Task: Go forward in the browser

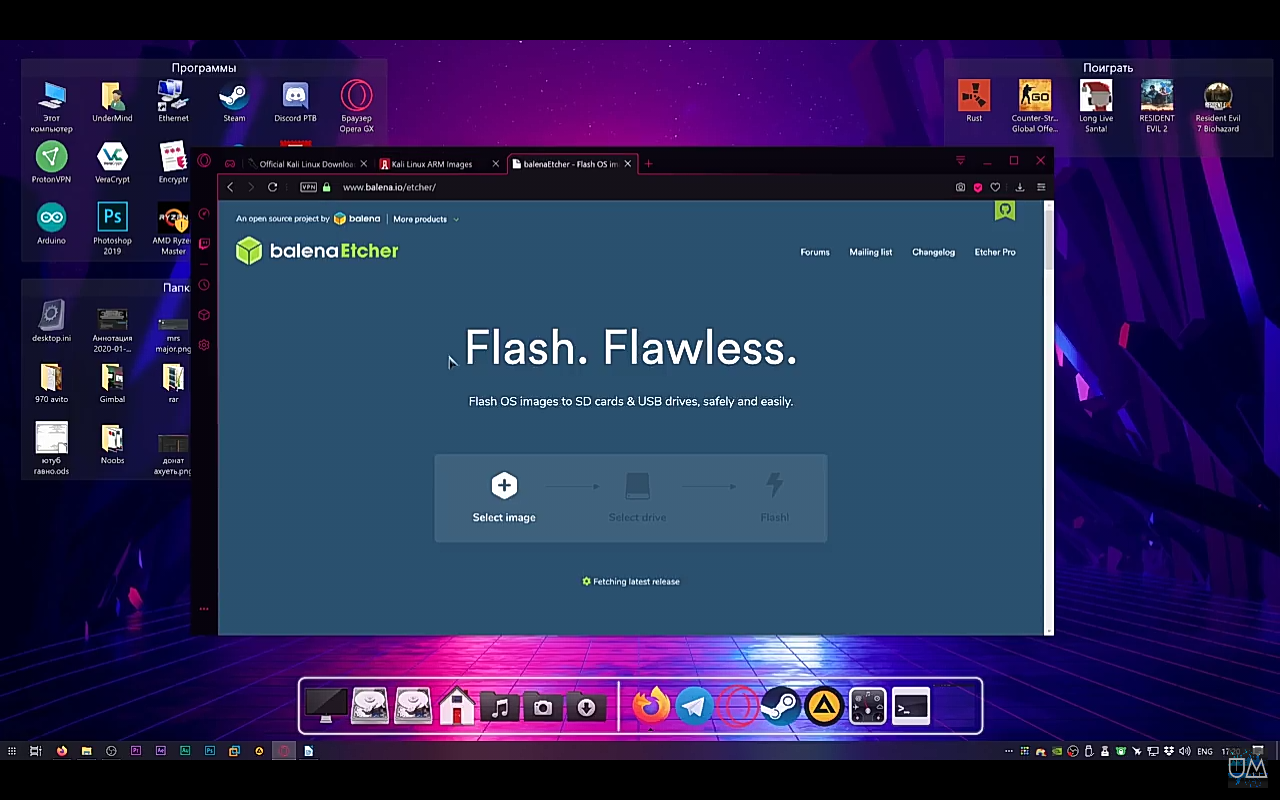Action: (251, 187)
